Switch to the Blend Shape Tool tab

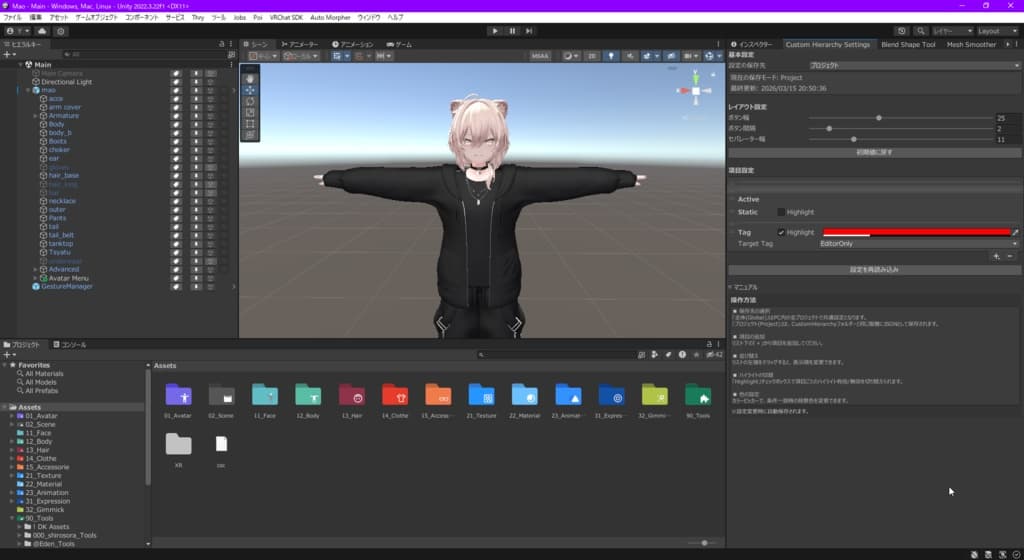coord(908,44)
